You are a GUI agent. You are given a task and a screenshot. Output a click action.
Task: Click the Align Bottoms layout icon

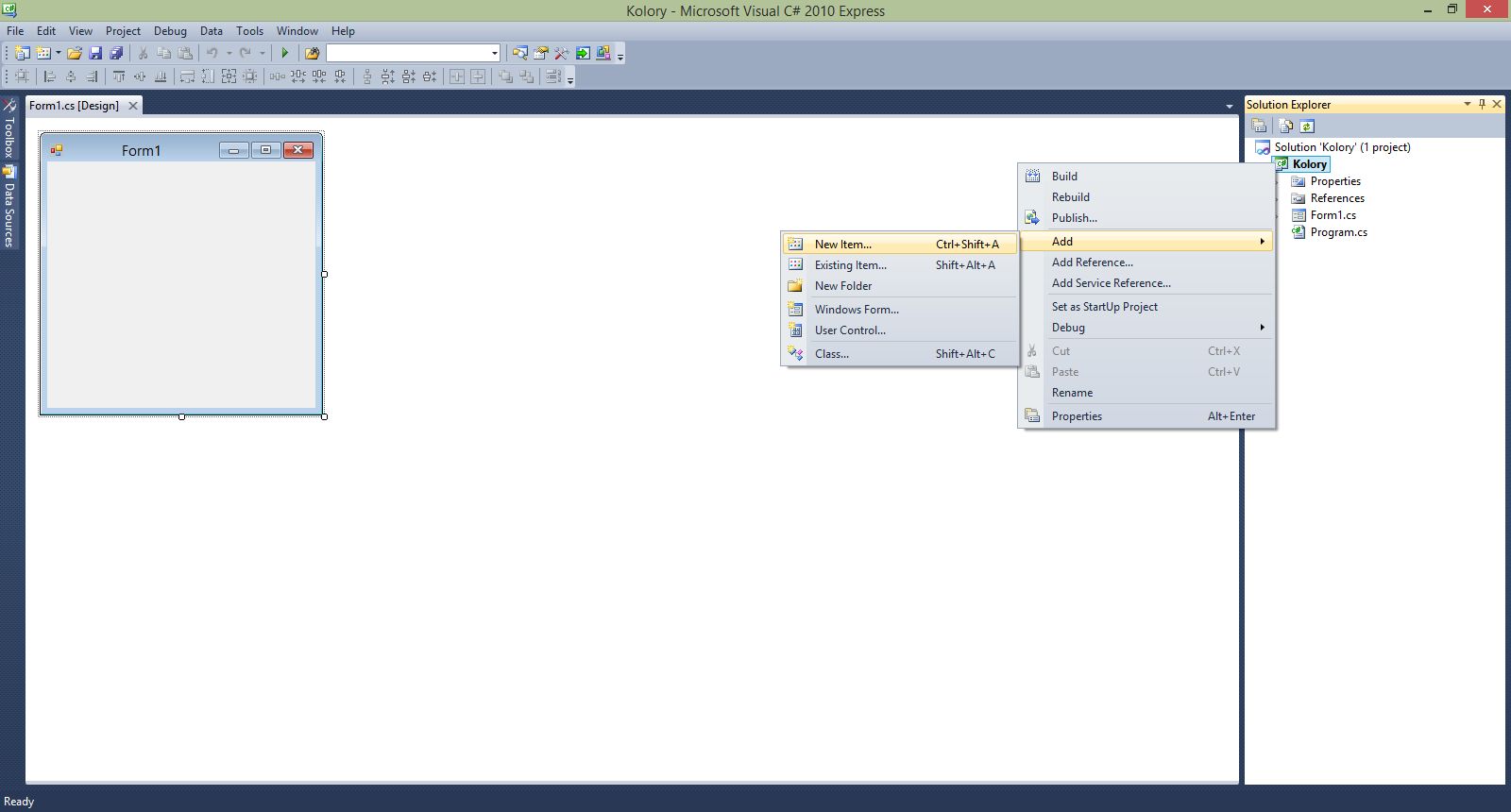click(x=161, y=76)
